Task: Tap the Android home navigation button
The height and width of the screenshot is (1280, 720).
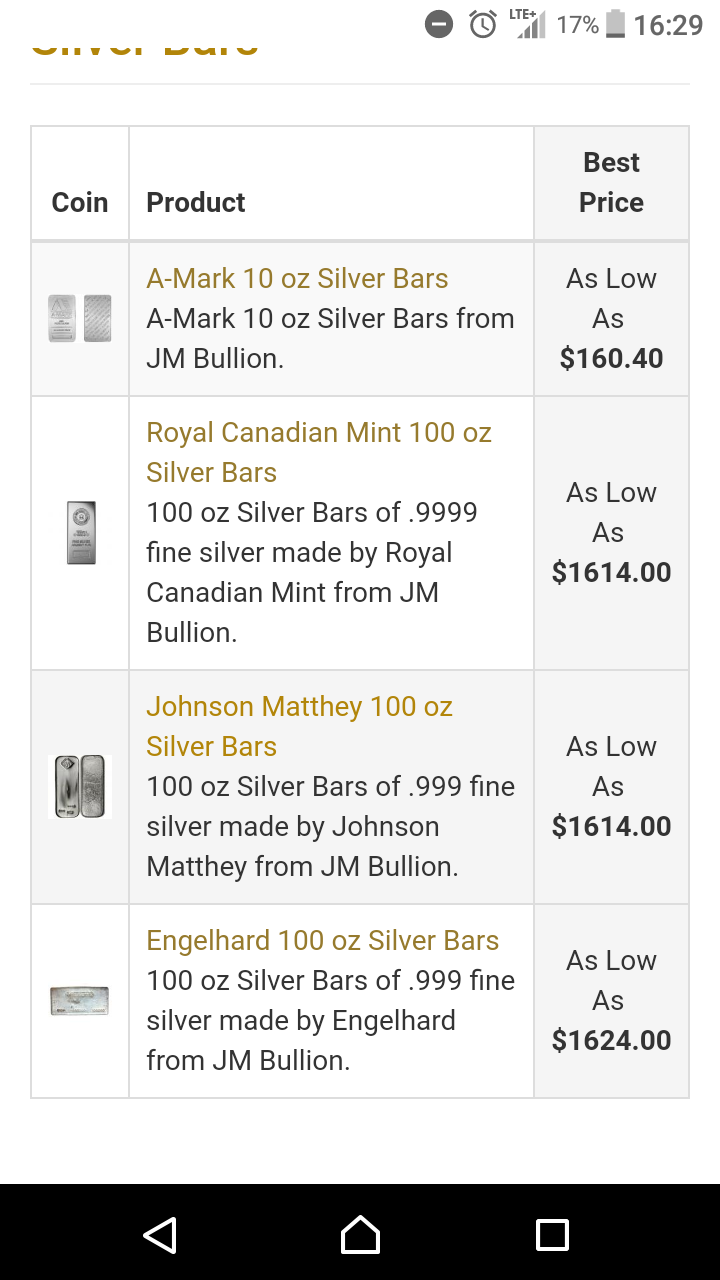Action: 360,1235
